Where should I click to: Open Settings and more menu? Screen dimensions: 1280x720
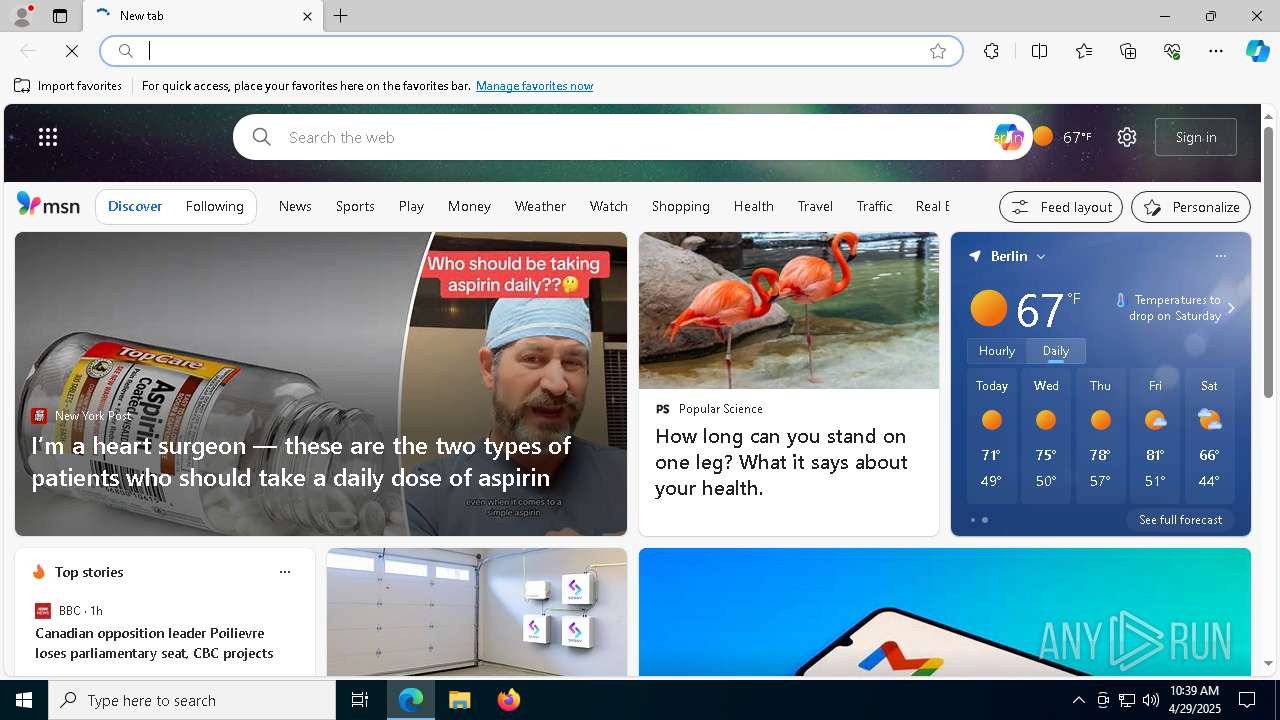(x=1216, y=51)
